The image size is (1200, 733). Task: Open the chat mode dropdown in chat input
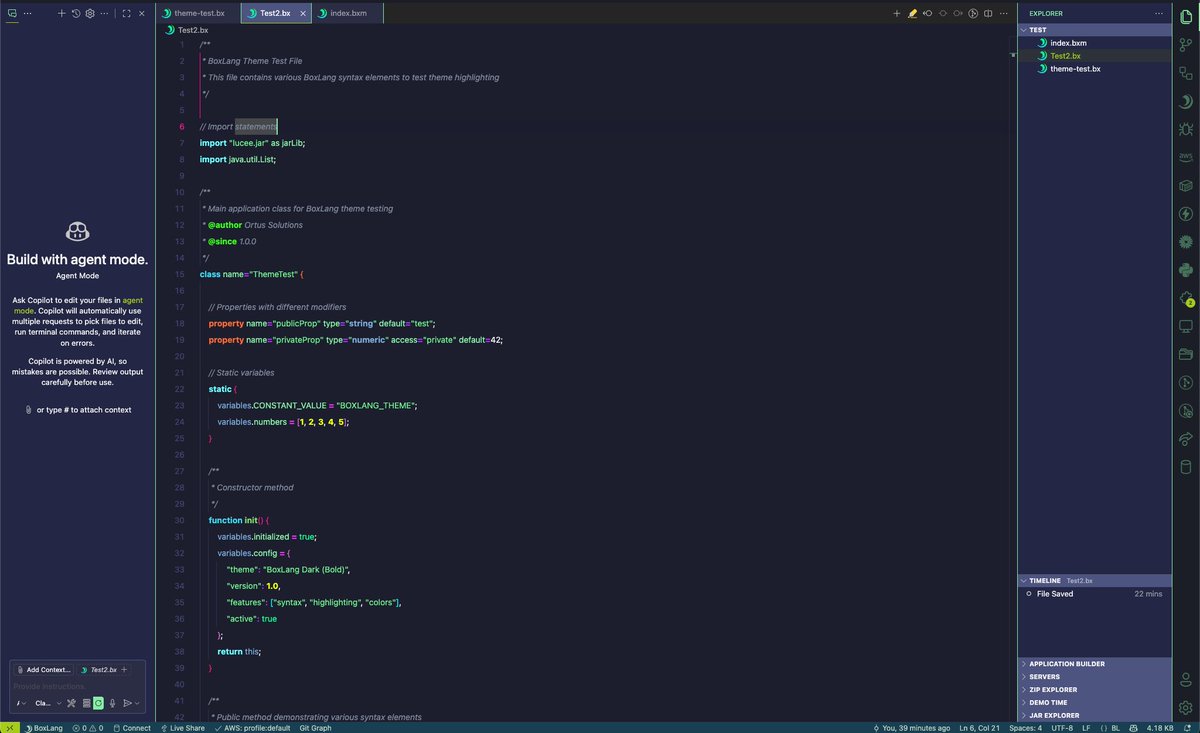point(21,703)
